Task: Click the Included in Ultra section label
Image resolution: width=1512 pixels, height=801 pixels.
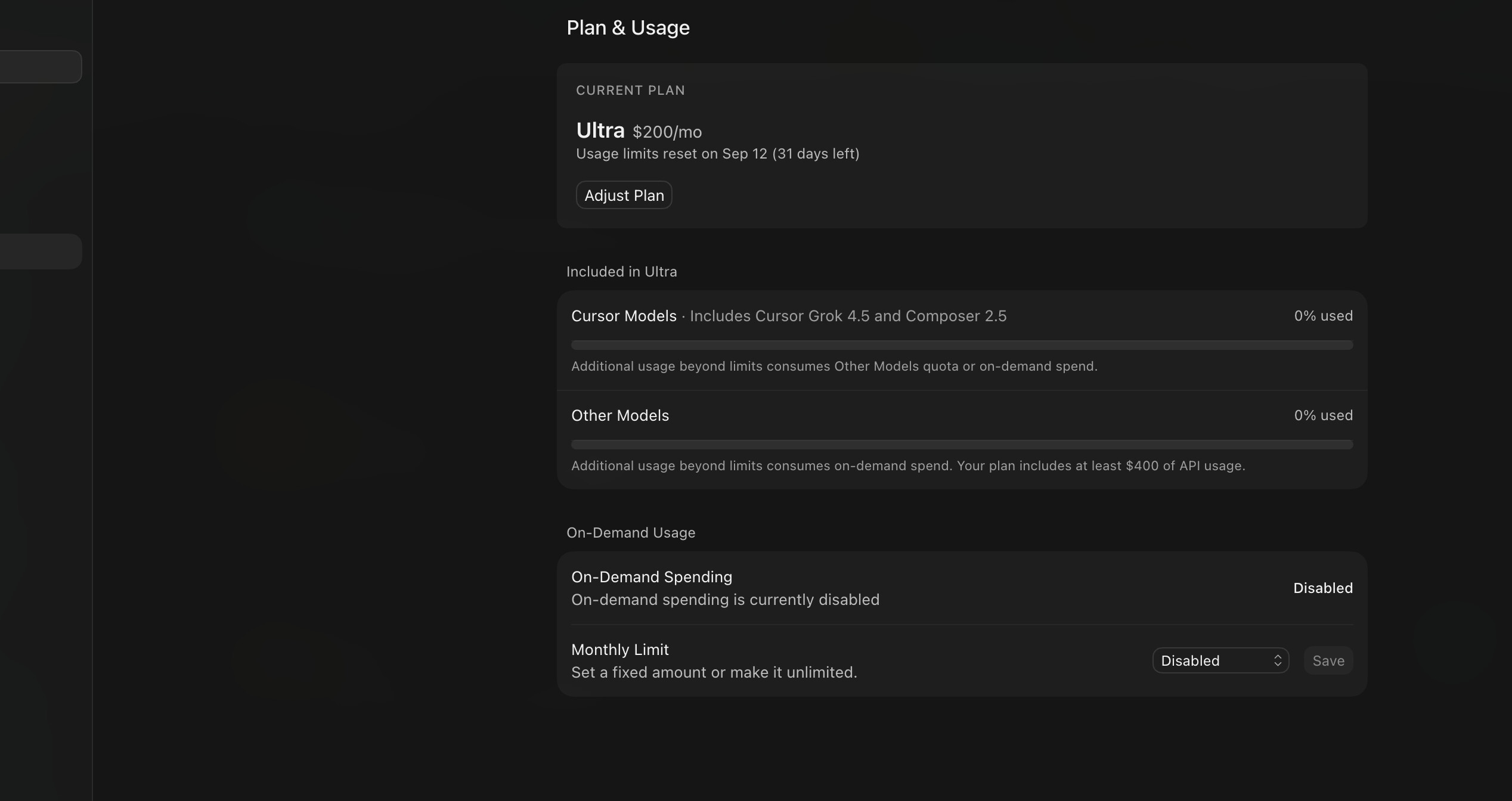Action: pos(621,272)
